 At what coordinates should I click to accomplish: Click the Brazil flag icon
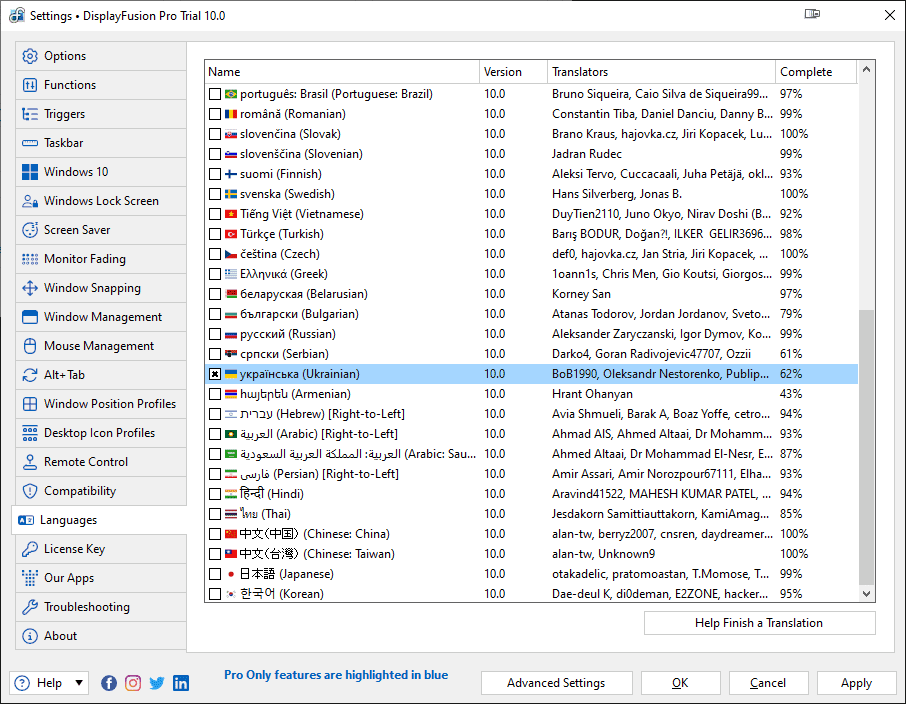click(231, 94)
